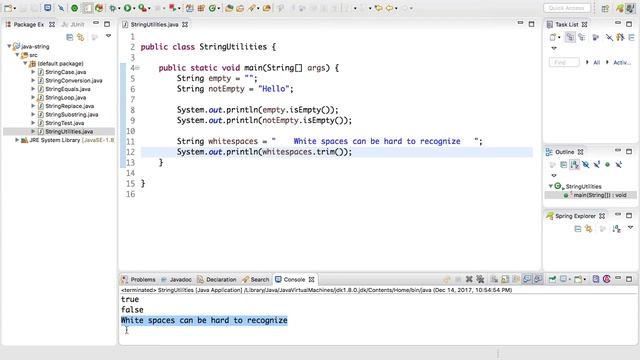Click the New Java Class green icon

click(x=212, y=8)
